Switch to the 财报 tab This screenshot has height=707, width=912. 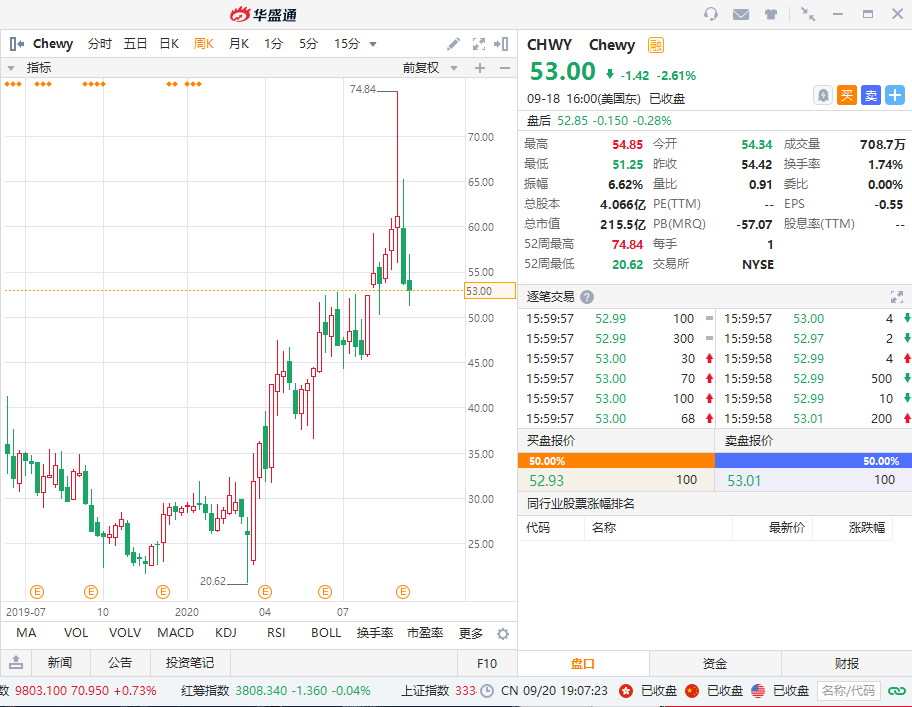[x=846, y=663]
